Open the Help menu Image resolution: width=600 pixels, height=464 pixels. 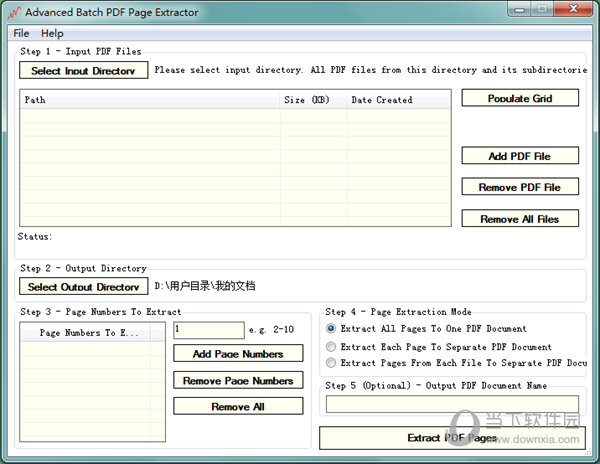[x=52, y=33]
